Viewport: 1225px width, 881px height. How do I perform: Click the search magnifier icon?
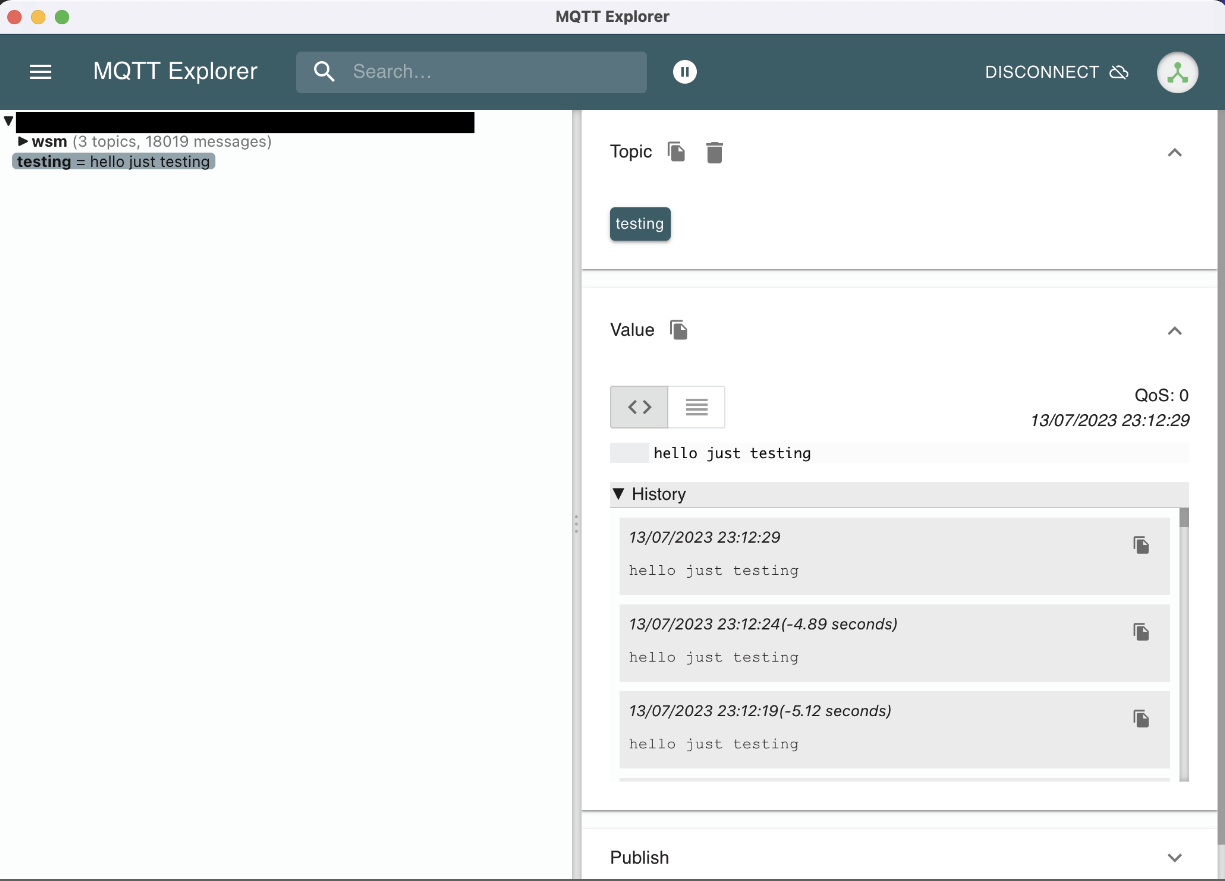324,72
